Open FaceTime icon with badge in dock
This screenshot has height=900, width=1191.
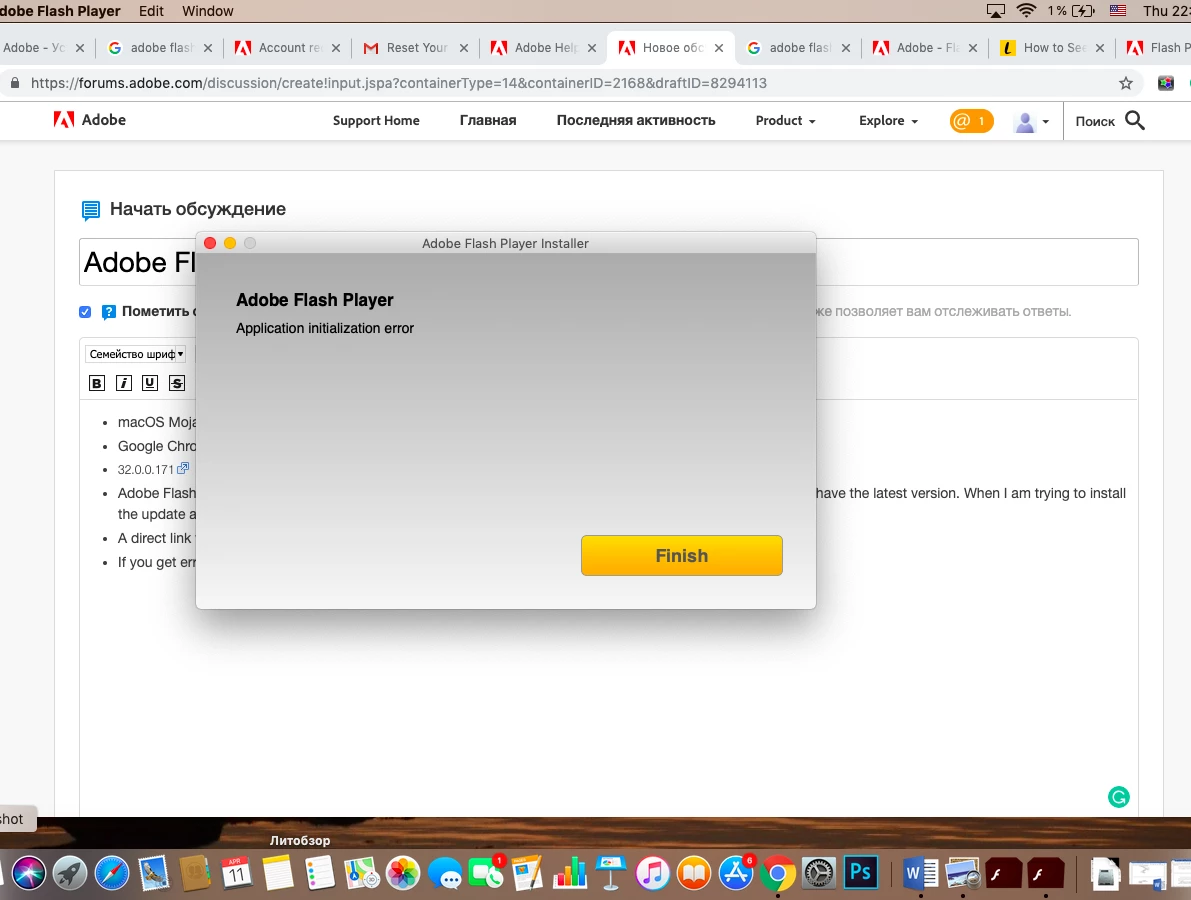pos(486,873)
